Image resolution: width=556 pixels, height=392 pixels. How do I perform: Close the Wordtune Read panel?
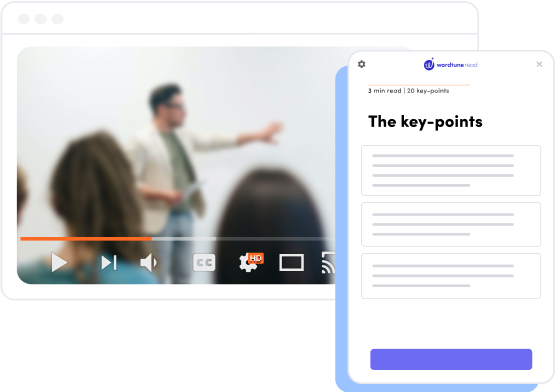pos(539,64)
